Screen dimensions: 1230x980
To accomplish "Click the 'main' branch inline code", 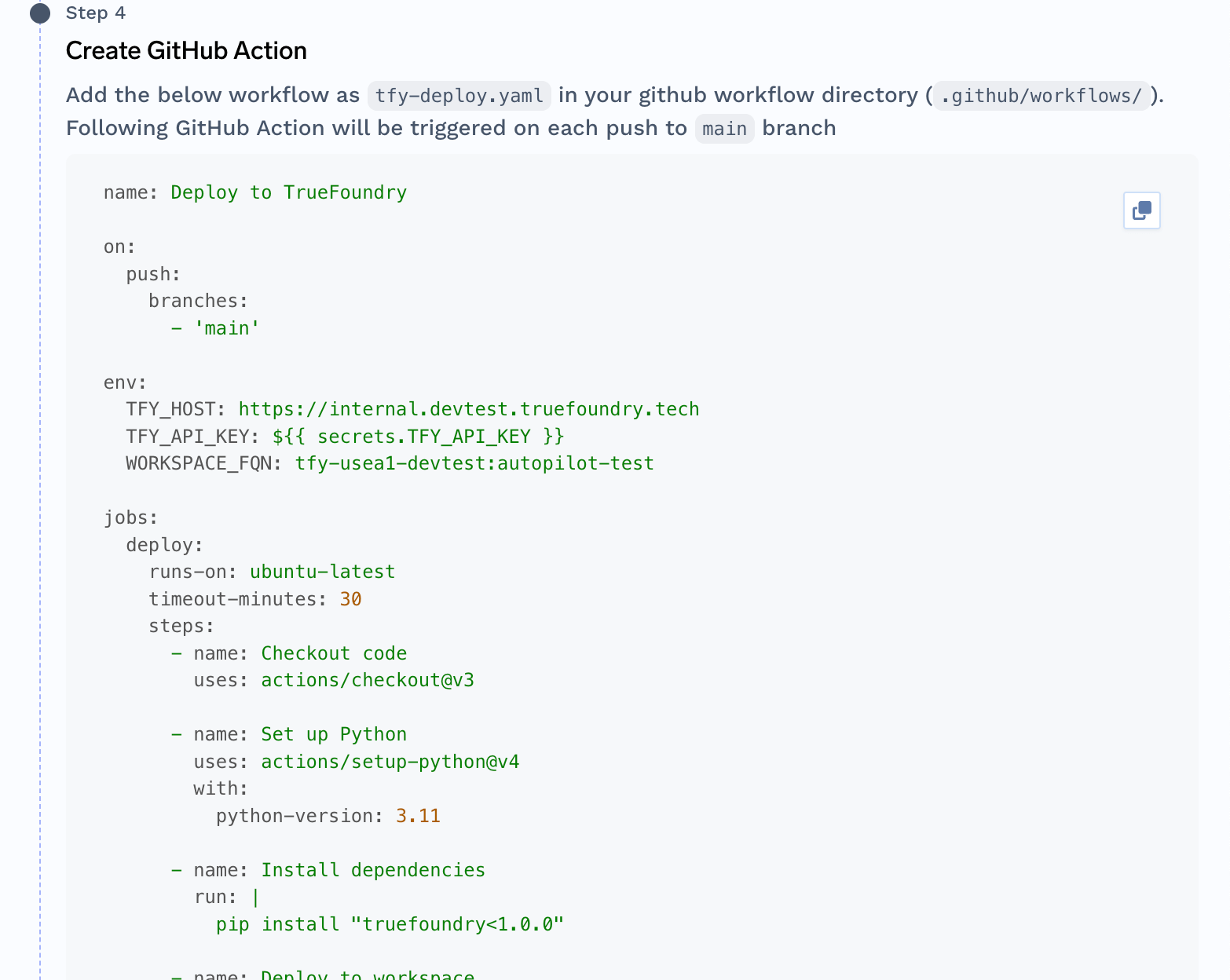I will 724,129.
